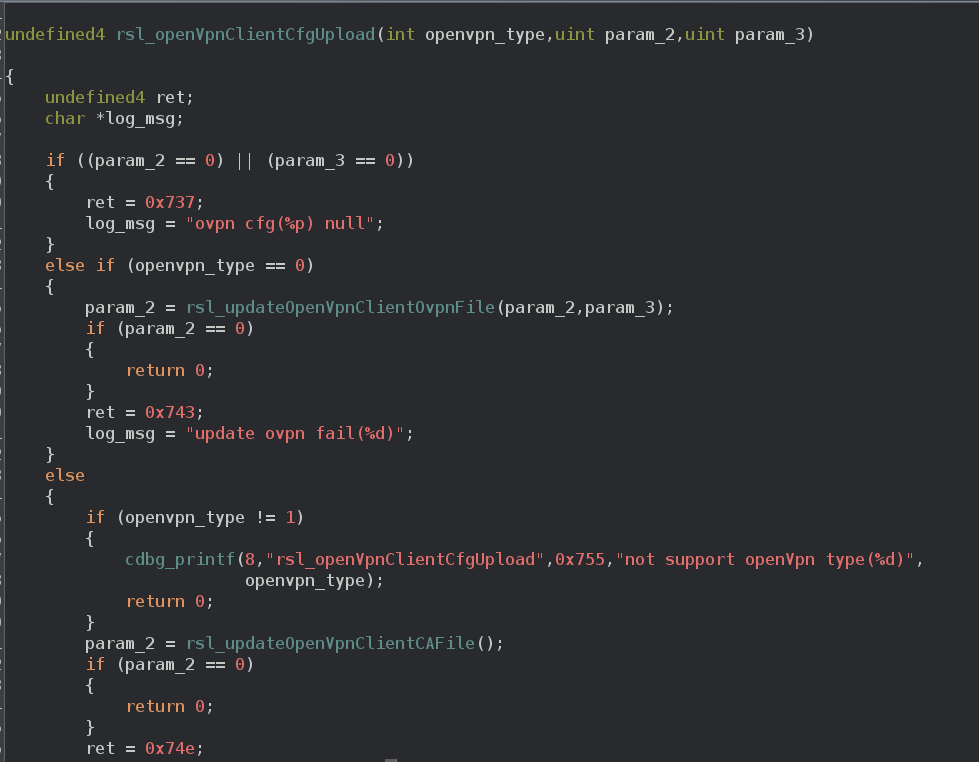Click openvpn_type in the "!= 1" condition

coord(185,517)
